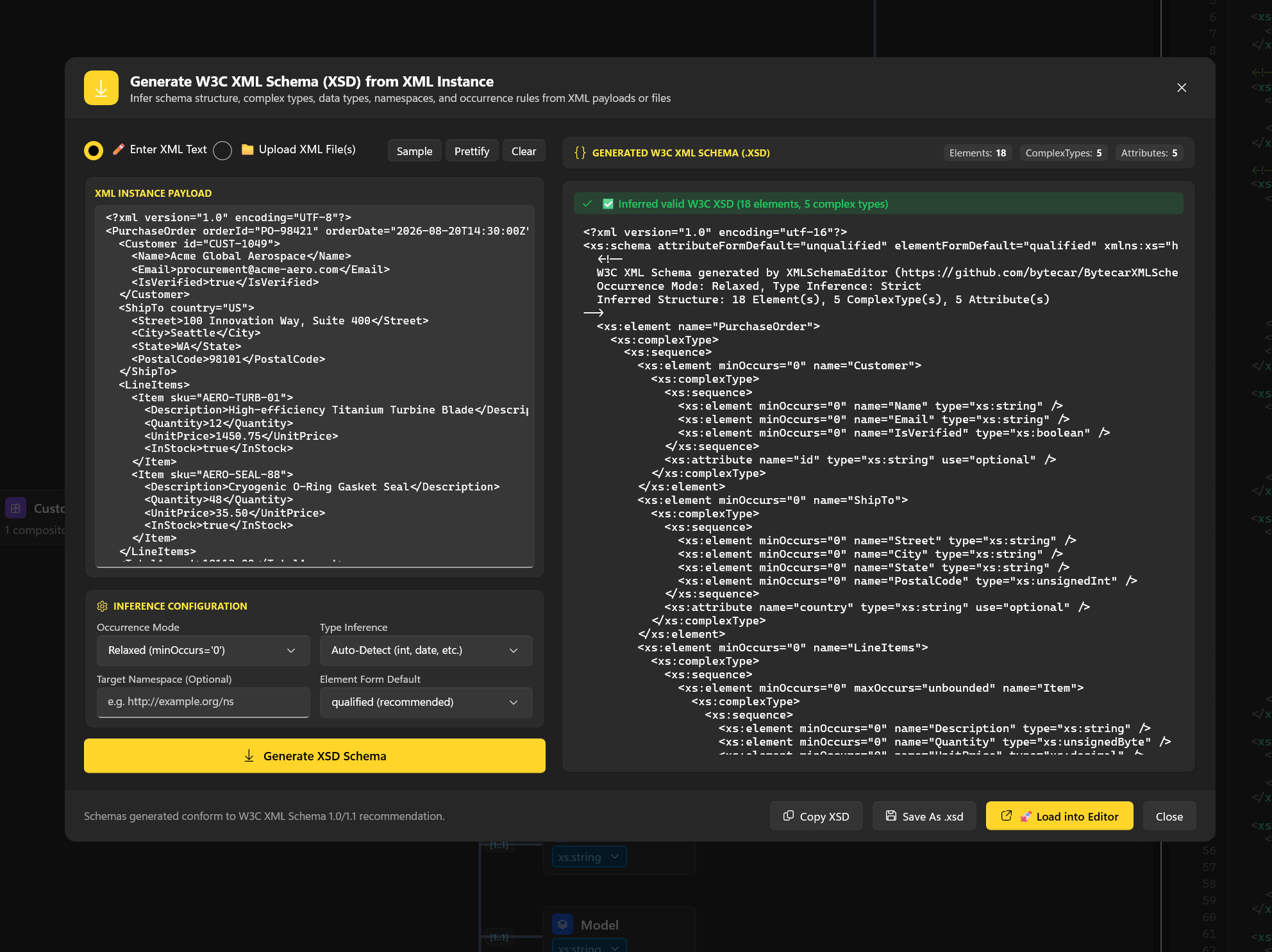
Task: Click the download arrow icon in Generate XSD Schema
Action: 249,756
